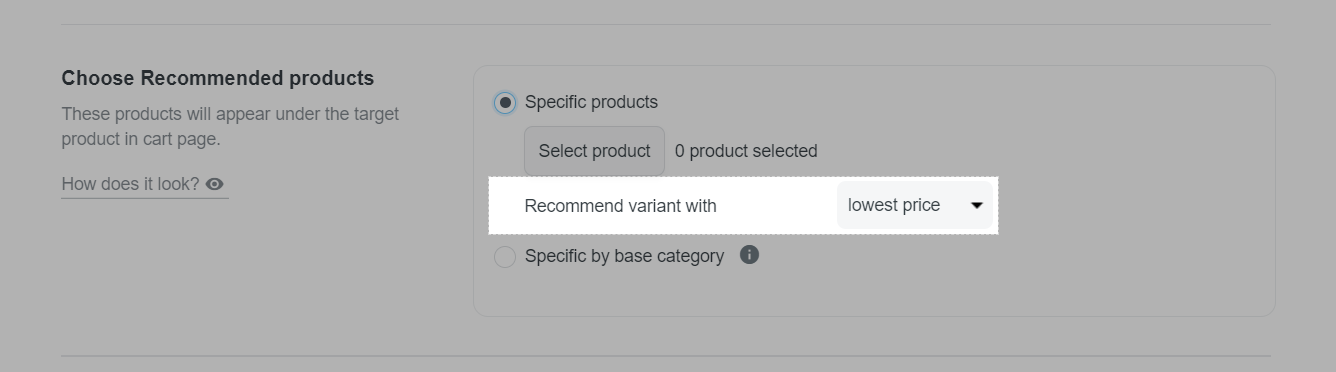Click the lowest price text in variant selector
1336x372 pixels.
(x=894, y=205)
